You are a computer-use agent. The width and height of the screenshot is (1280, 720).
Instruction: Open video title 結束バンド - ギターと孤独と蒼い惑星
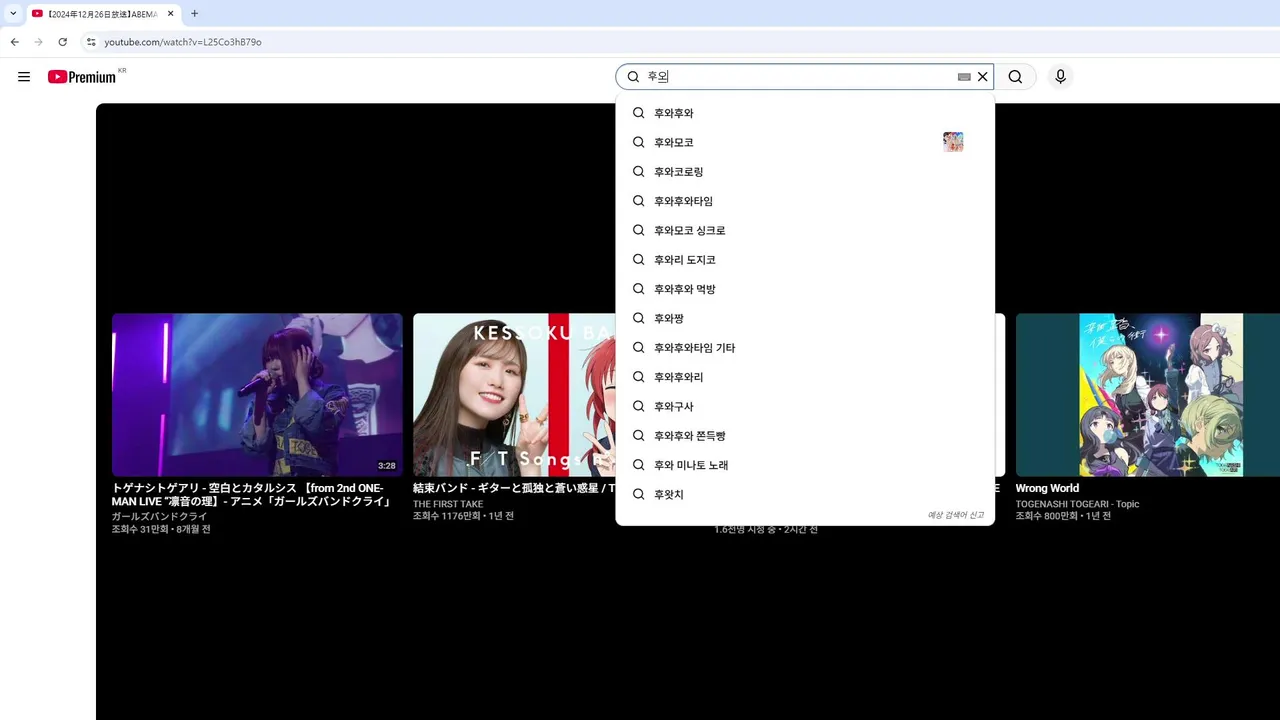pos(514,489)
